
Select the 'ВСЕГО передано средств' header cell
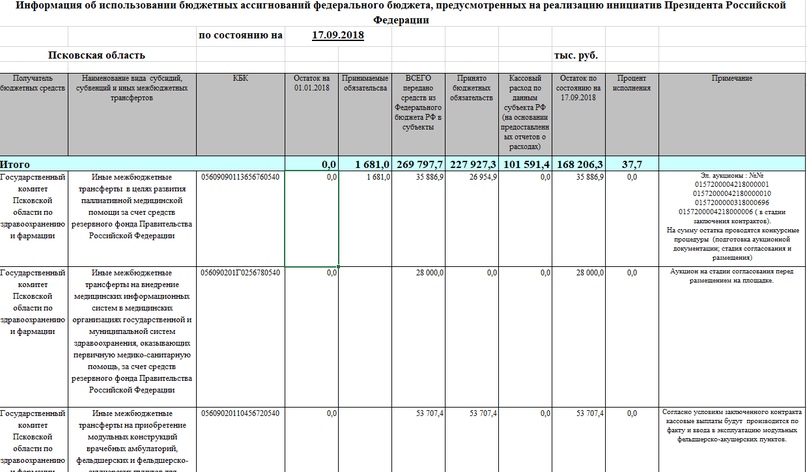418,114
